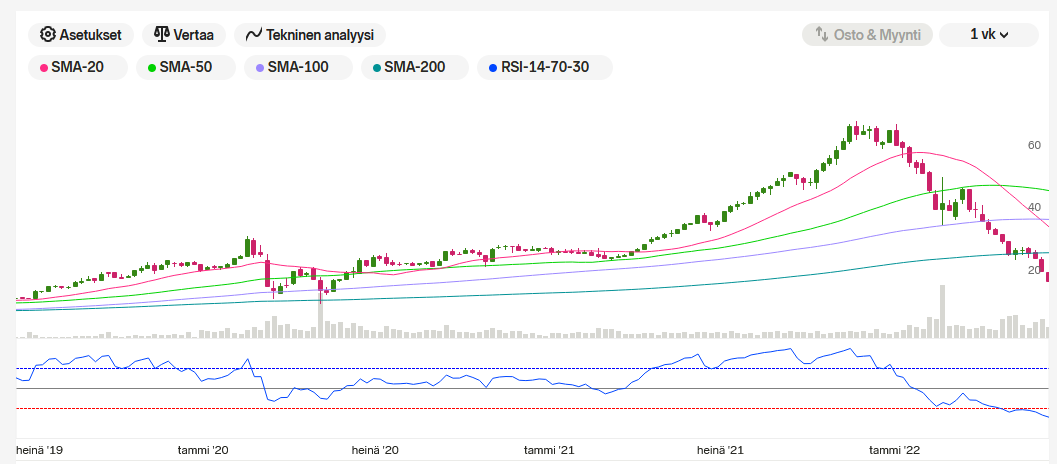Click the blue dashed RSI upper threshold line
The image size is (1057, 464).
[500, 369]
